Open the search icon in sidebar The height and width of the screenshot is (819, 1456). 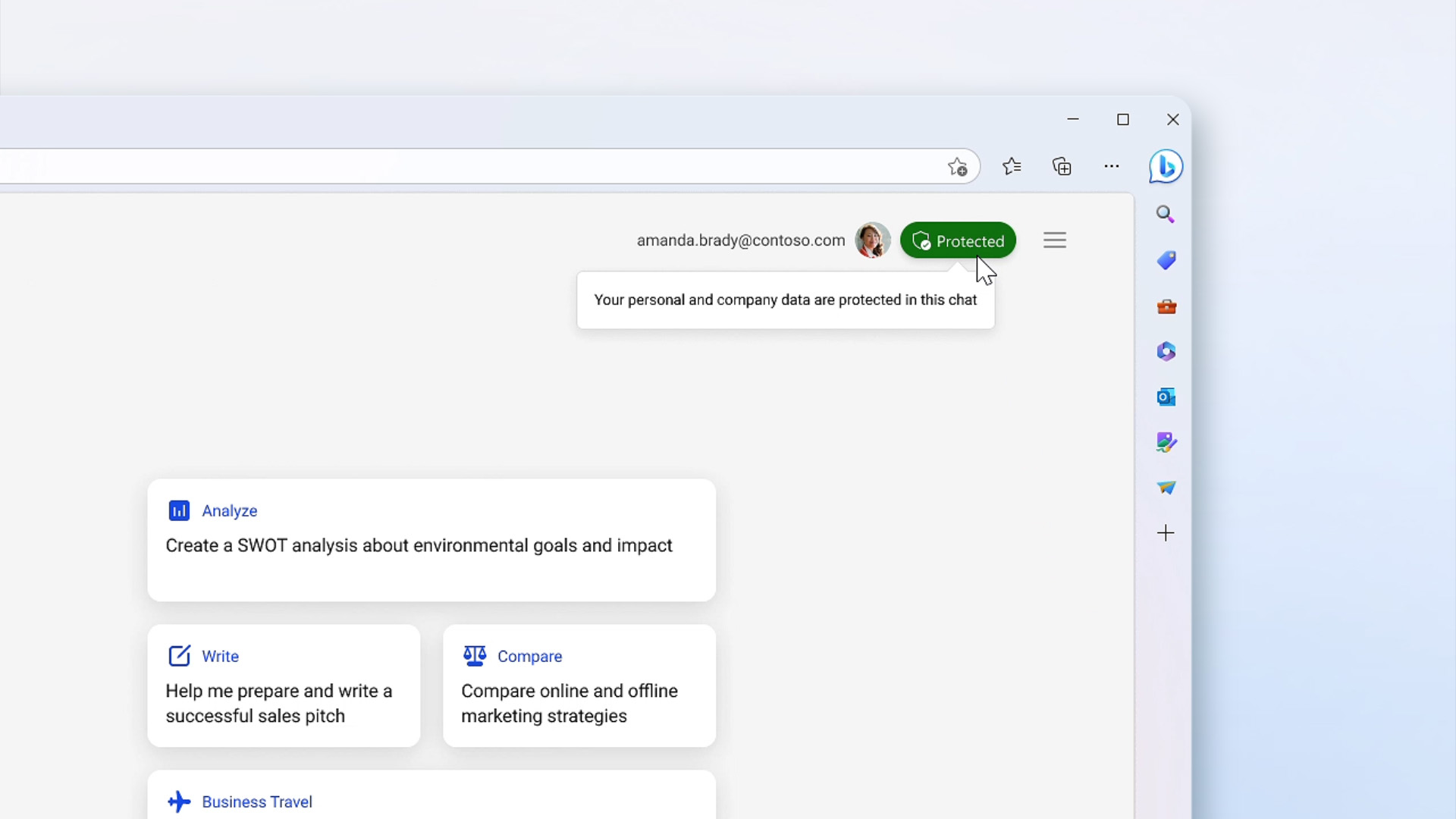tap(1165, 213)
